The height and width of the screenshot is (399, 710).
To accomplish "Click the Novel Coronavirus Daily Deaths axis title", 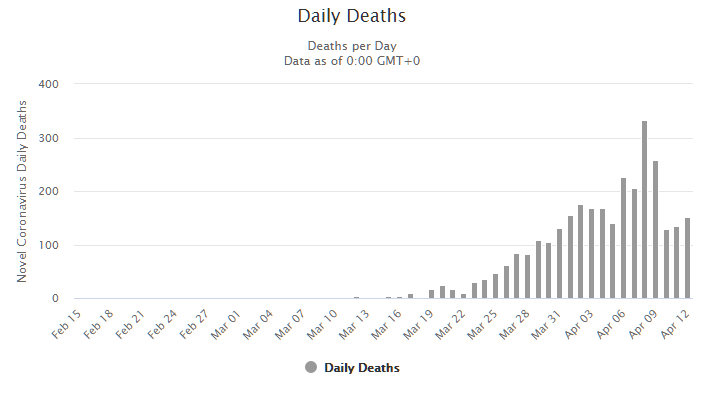I will [22, 191].
